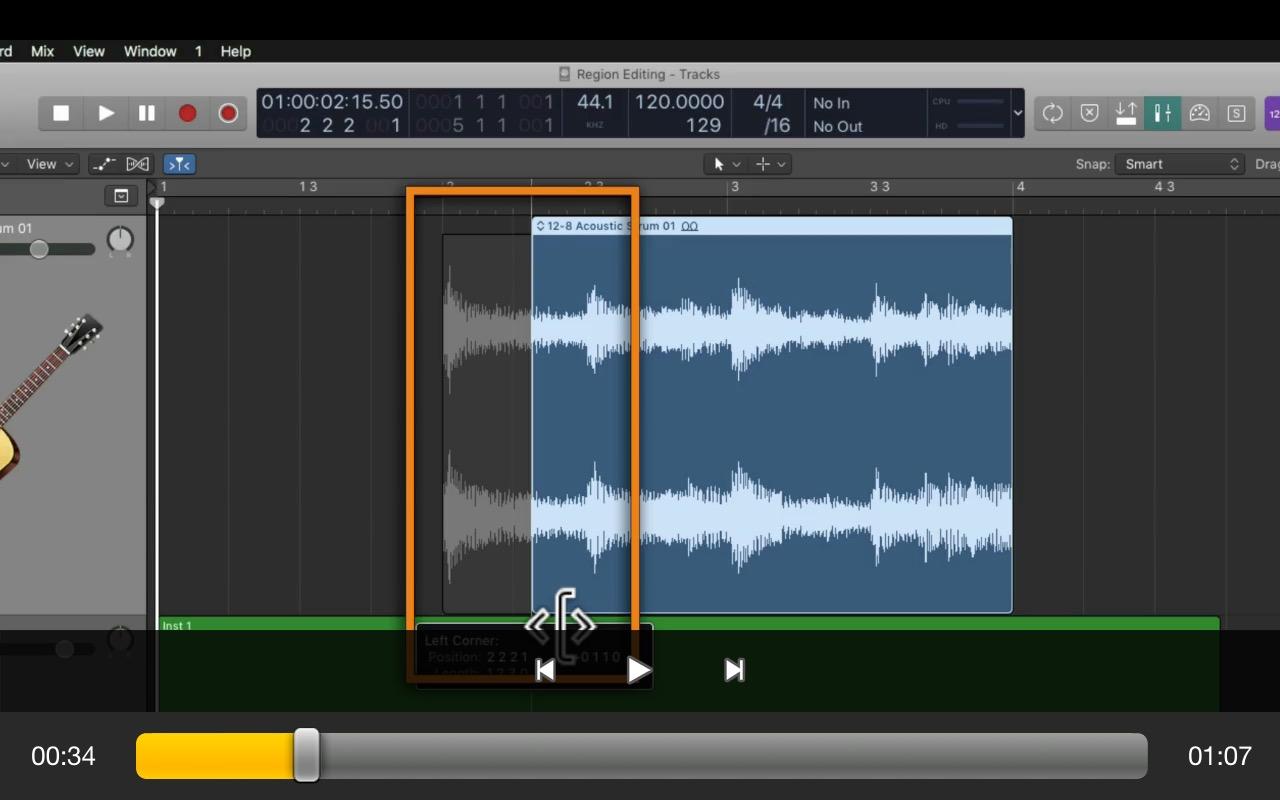The height and width of the screenshot is (800, 1280).
Task: Click the tempo value 120.0000
Action: click(x=679, y=102)
